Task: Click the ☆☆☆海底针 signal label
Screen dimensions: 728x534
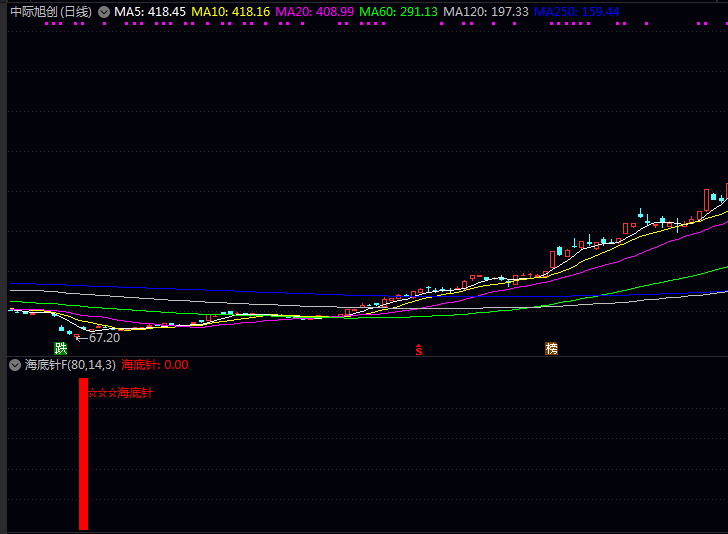Action: [x=121, y=393]
